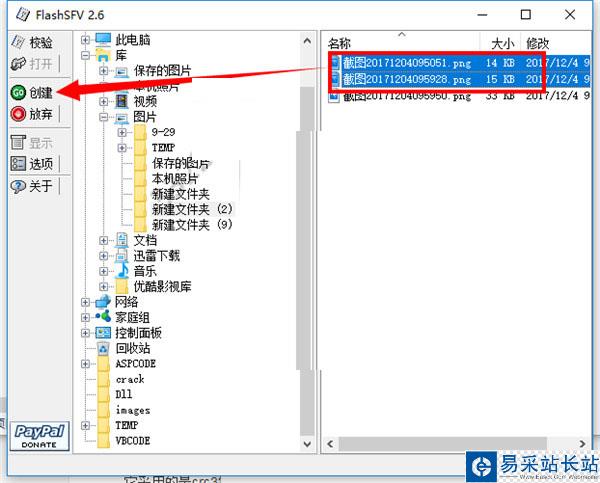Maximize the FlashSFV 2.6 window

coord(526,15)
